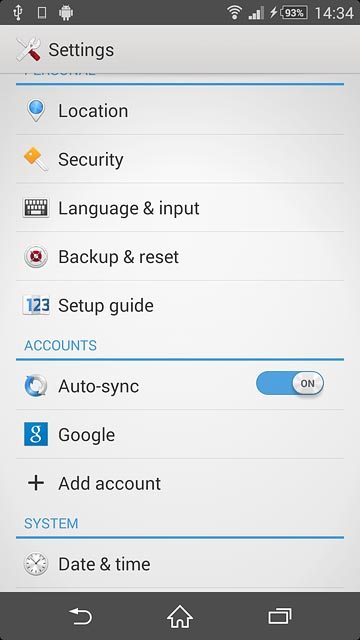The height and width of the screenshot is (640, 360).
Task: Open the Google account entry
Action: point(180,434)
